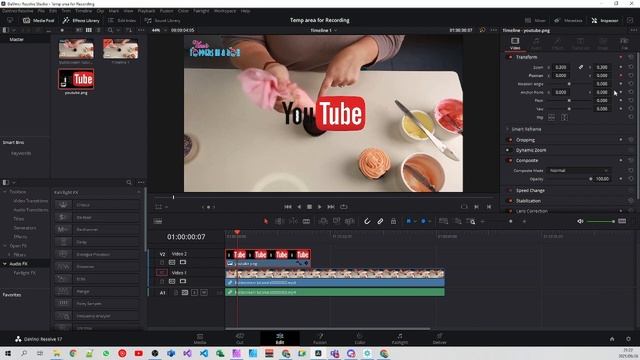The height and width of the screenshot is (360, 640).
Task: Click the Insert Clip toolbar icon
Action: pos(323,221)
